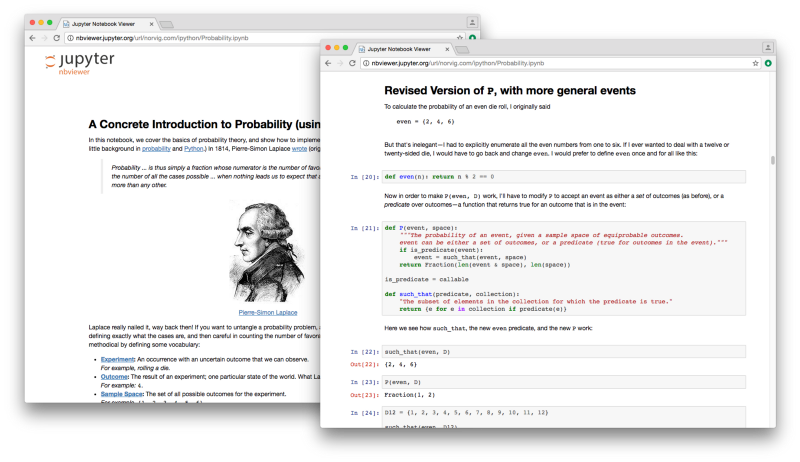Click back arrow in front browser window

pyautogui.click(x=328, y=63)
